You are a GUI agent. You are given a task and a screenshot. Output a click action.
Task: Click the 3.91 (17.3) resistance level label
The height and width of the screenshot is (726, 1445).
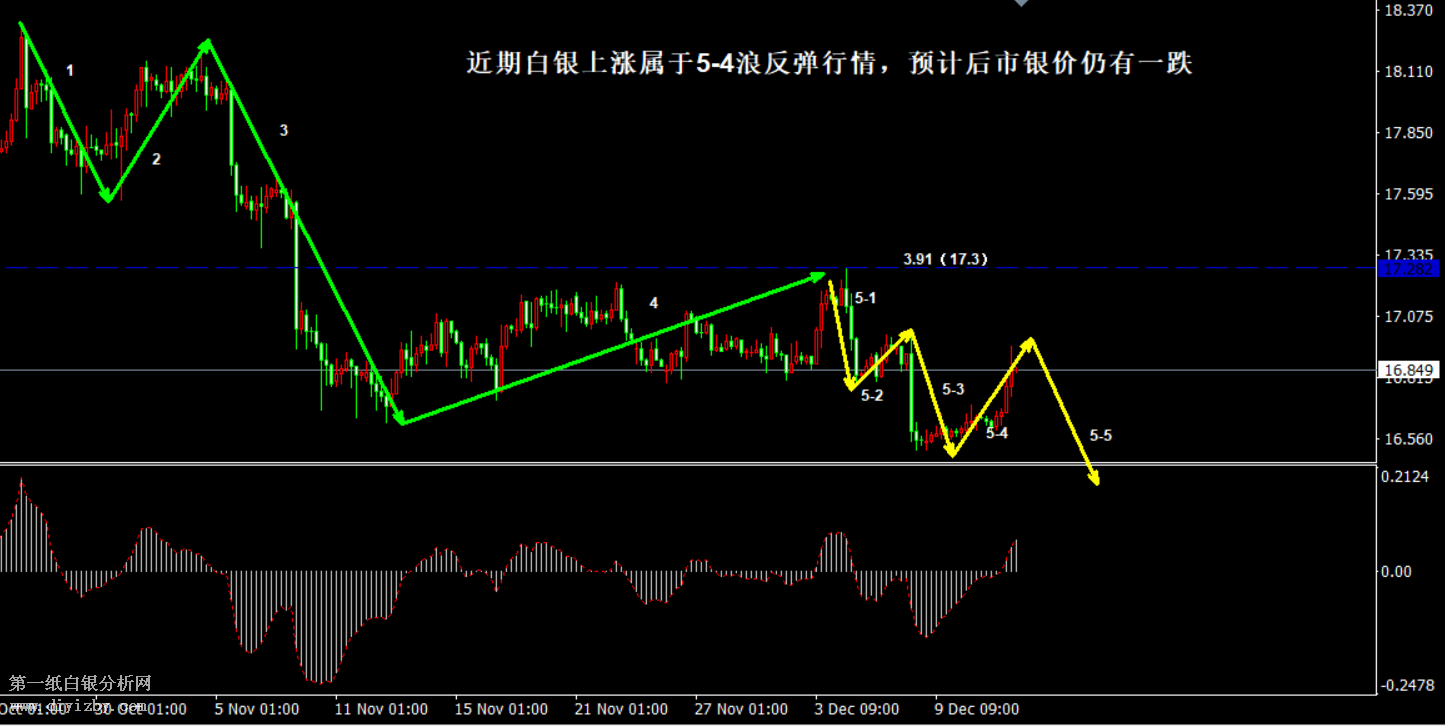pos(945,259)
